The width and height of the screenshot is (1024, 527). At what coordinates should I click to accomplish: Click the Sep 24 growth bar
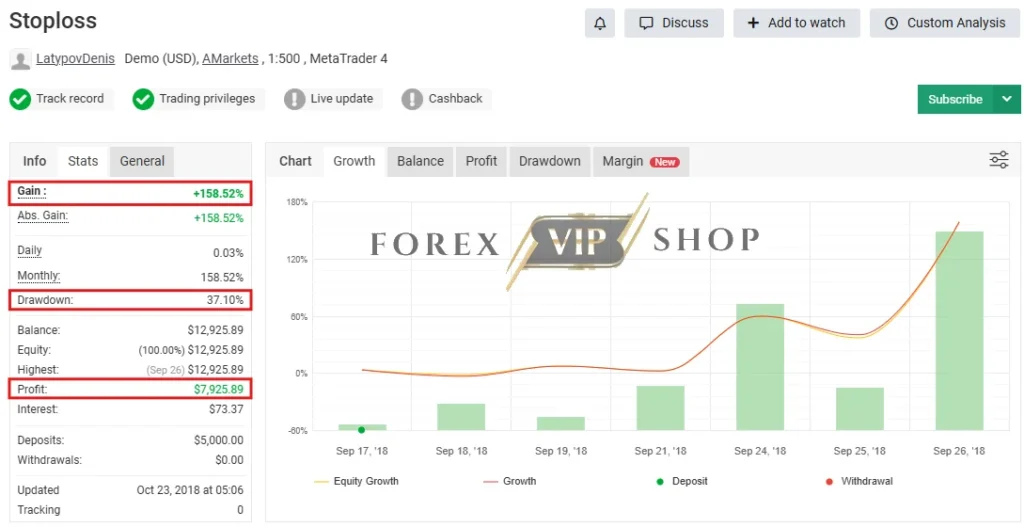pos(760,367)
